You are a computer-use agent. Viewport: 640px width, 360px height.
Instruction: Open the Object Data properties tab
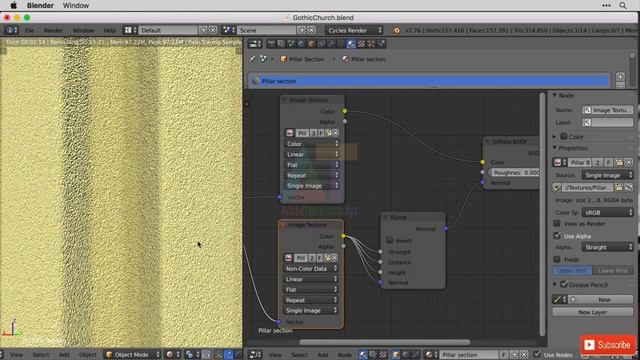click(x=340, y=44)
